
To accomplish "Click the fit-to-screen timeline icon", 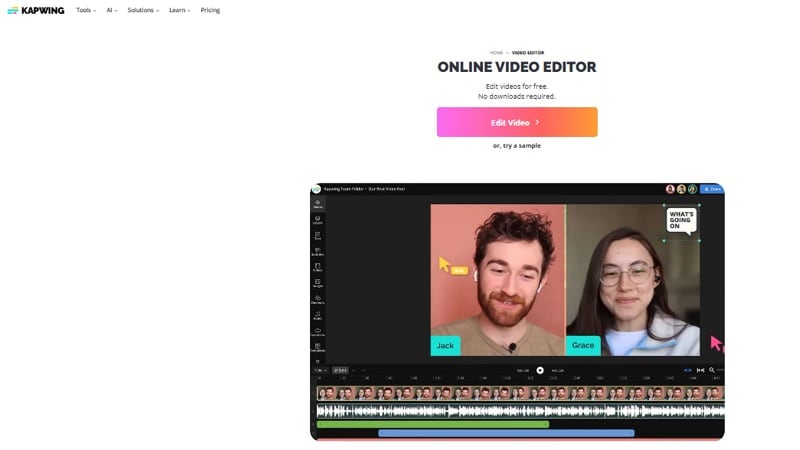I will tap(701, 370).
